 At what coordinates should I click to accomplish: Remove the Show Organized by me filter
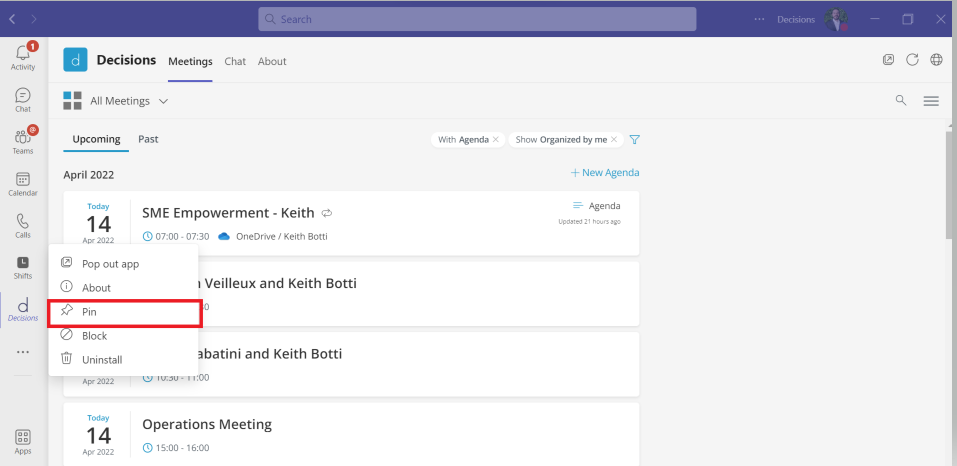[x=614, y=140]
